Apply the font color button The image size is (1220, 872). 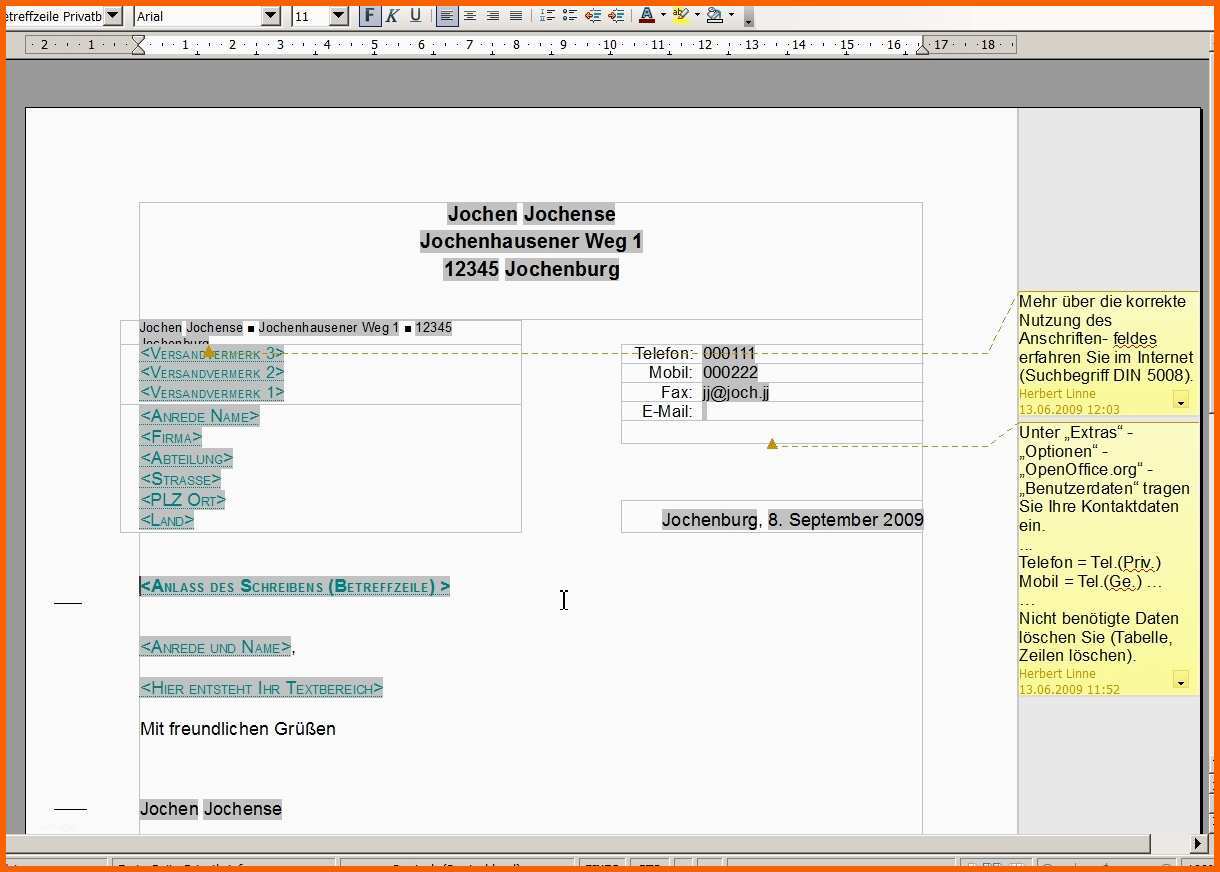pos(646,16)
